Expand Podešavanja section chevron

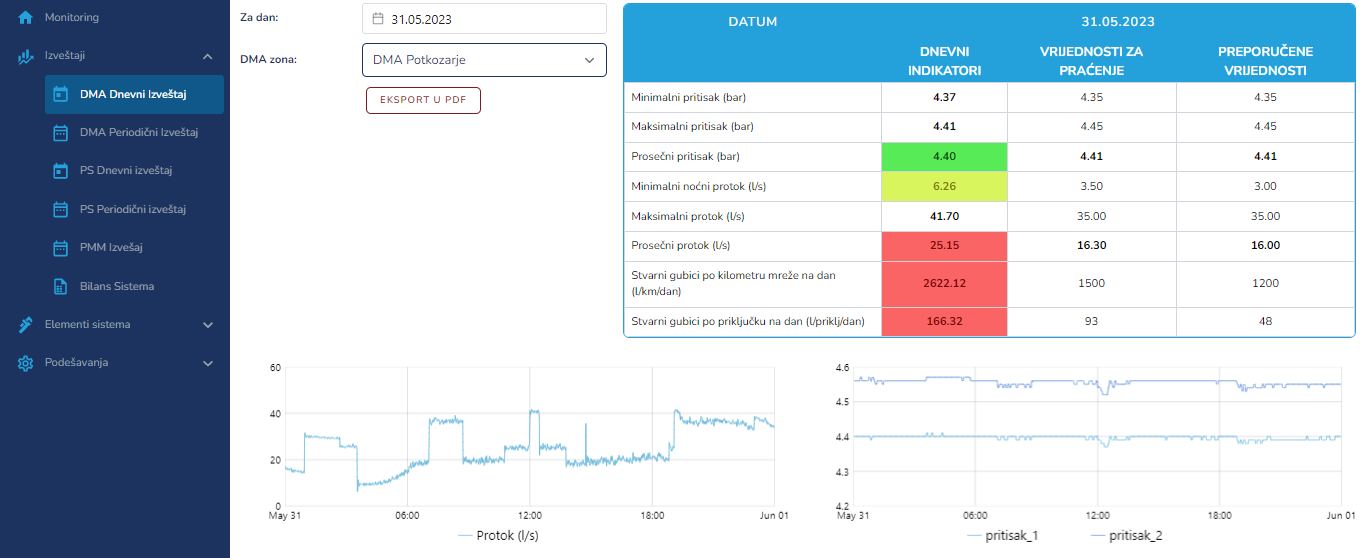[207, 363]
